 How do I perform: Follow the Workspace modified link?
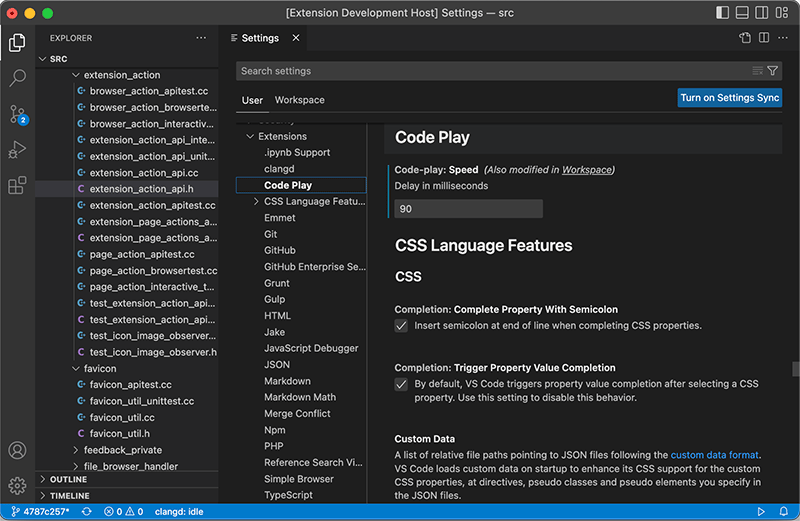[587, 170]
